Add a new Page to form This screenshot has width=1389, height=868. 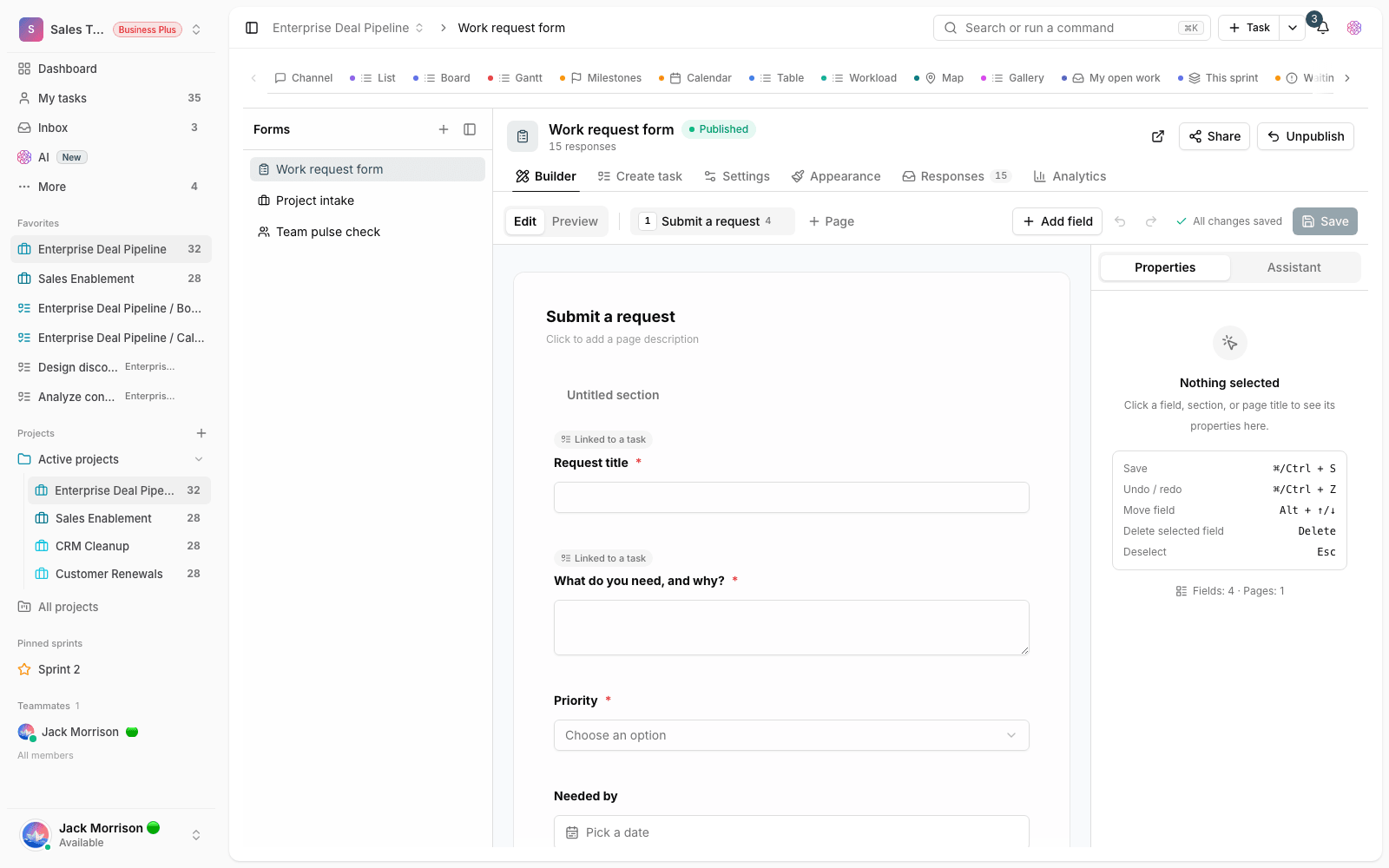(832, 221)
